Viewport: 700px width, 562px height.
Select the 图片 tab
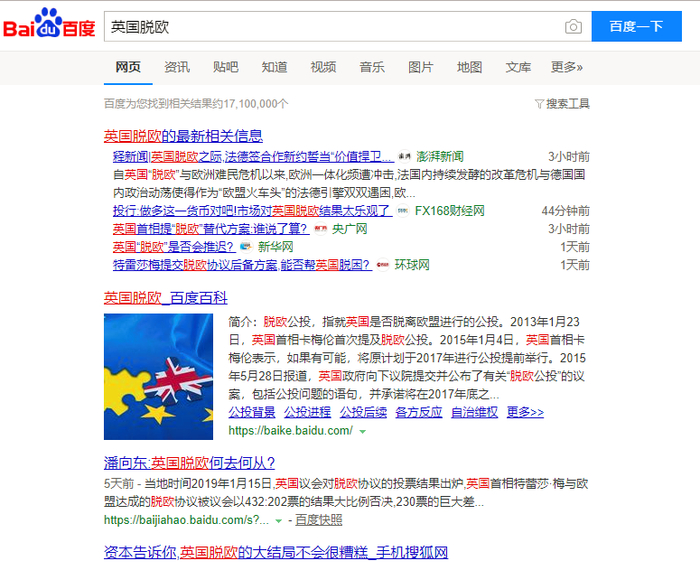pos(421,67)
